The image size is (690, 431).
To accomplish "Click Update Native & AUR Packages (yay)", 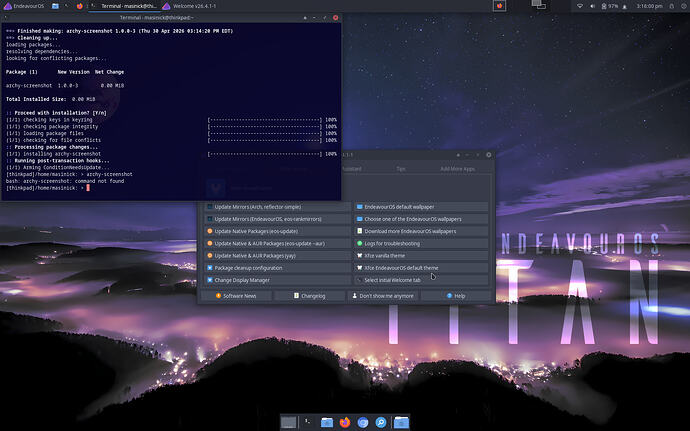I will [x=277, y=256].
